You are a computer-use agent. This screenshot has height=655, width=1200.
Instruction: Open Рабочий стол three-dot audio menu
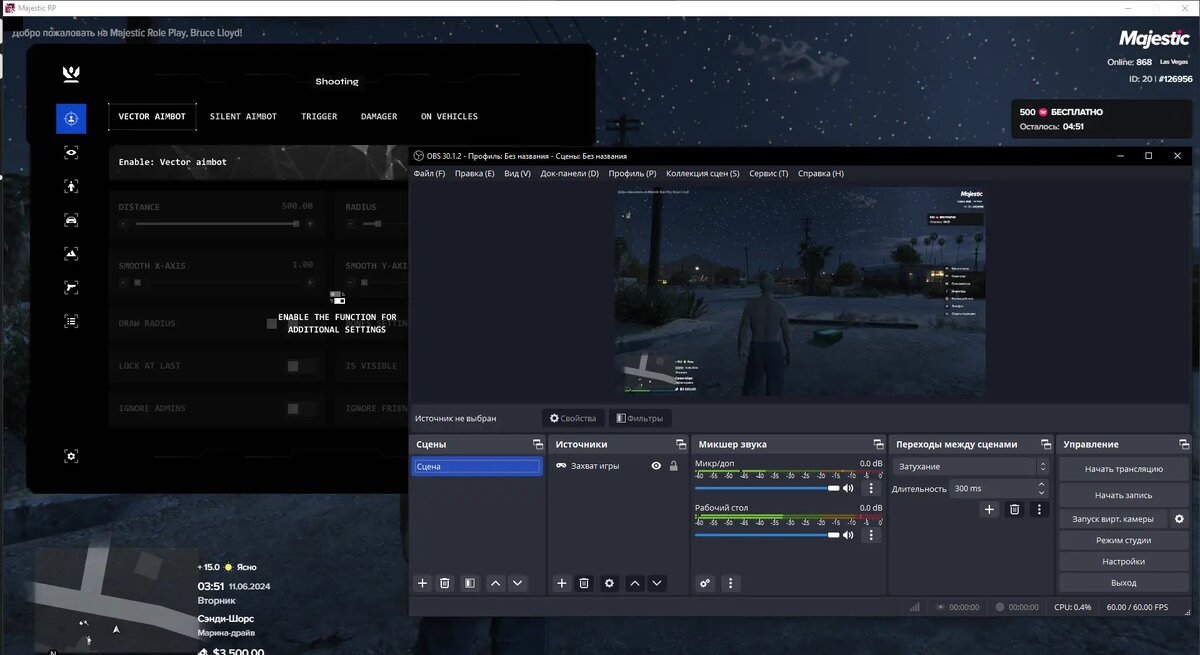tap(871, 535)
